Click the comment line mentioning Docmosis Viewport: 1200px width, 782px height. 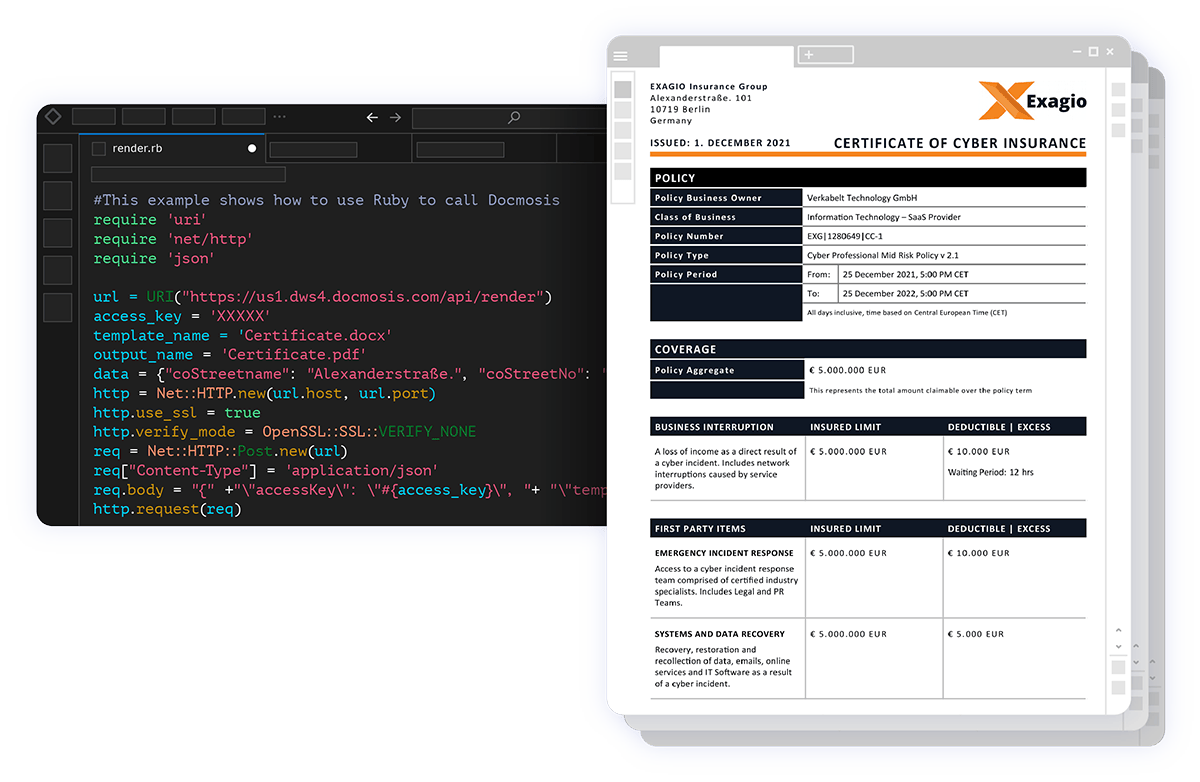tap(326, 200)
